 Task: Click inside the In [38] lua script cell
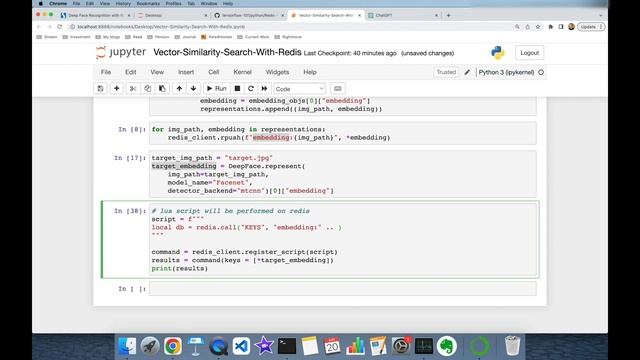click(x=343, y=240)
